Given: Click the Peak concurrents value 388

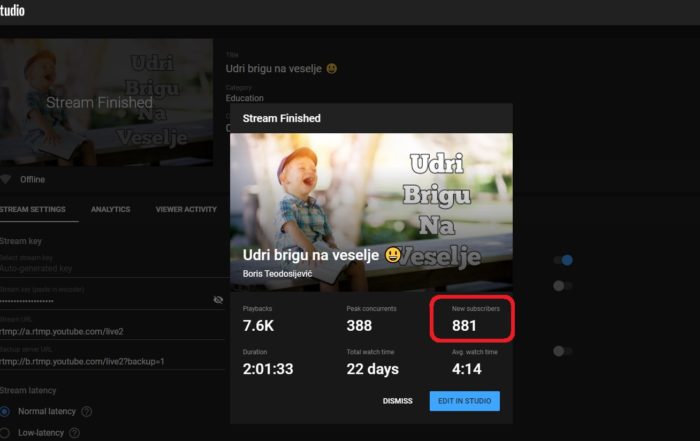Looking at the screenshot, I should pos(359,325).
